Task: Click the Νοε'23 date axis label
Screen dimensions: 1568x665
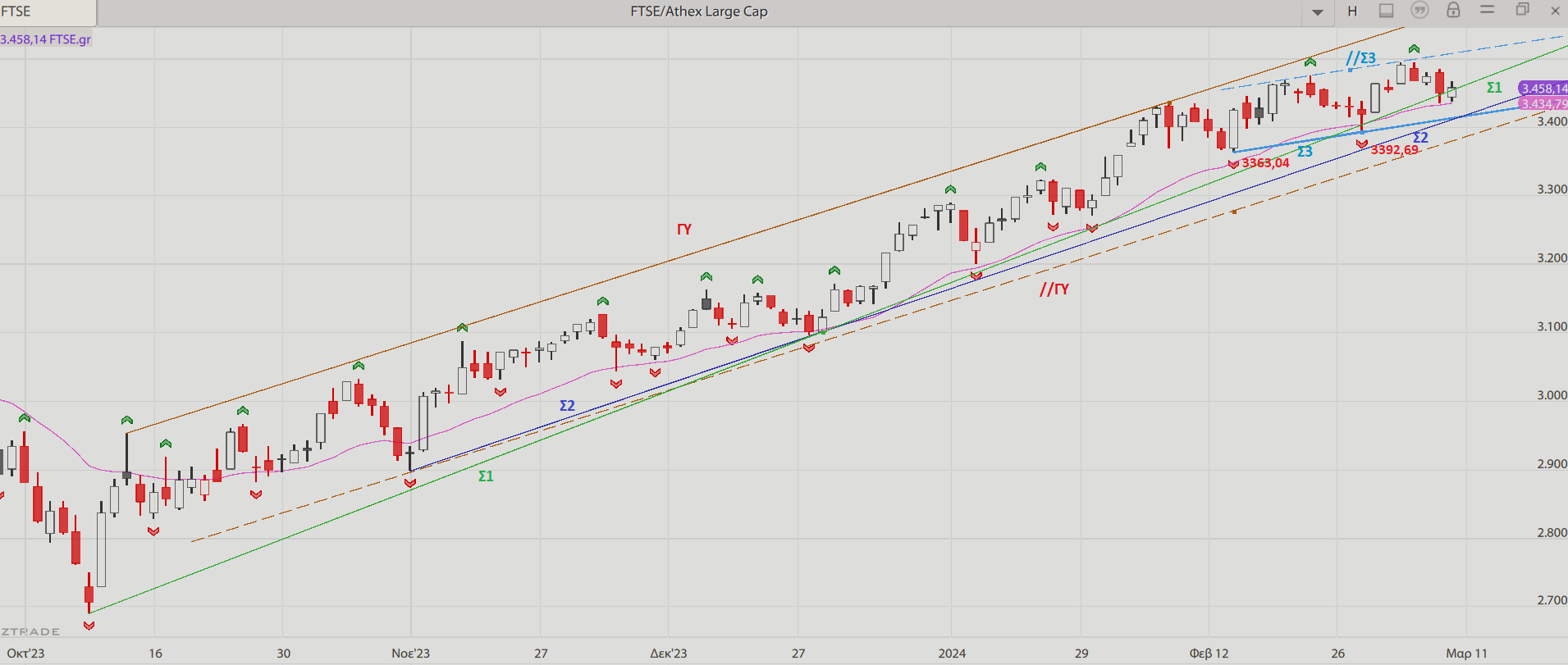Action: [x=410, y=654]
